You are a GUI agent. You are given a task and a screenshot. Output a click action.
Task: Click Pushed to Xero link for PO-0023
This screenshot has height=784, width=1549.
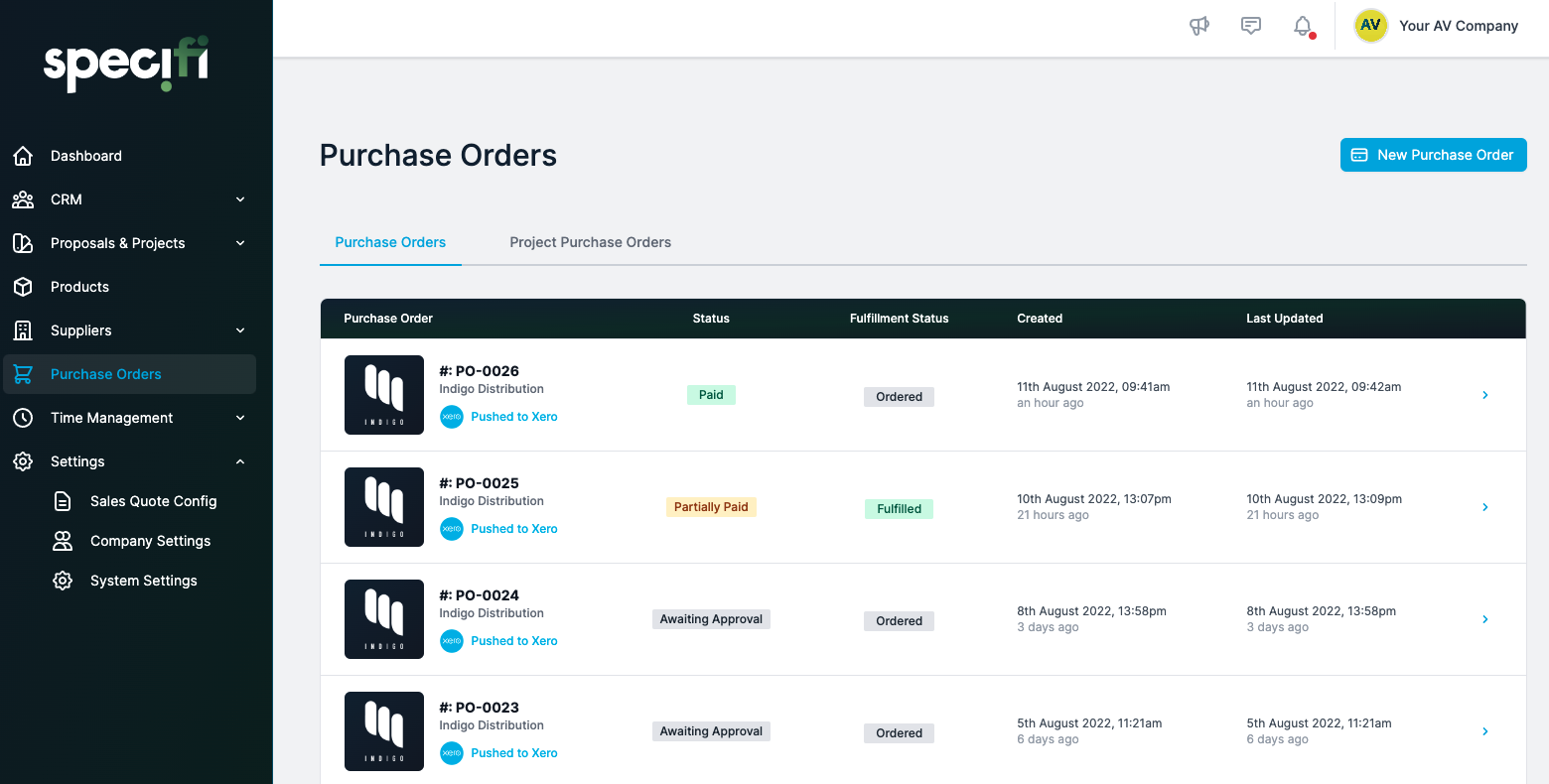pyautogui.click(x=514, y=753)
